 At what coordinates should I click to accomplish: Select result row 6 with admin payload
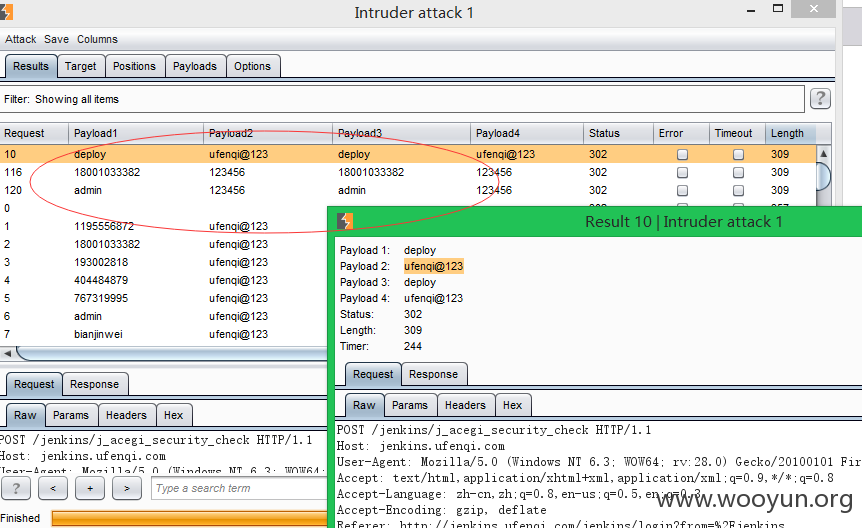coord(164,316)
